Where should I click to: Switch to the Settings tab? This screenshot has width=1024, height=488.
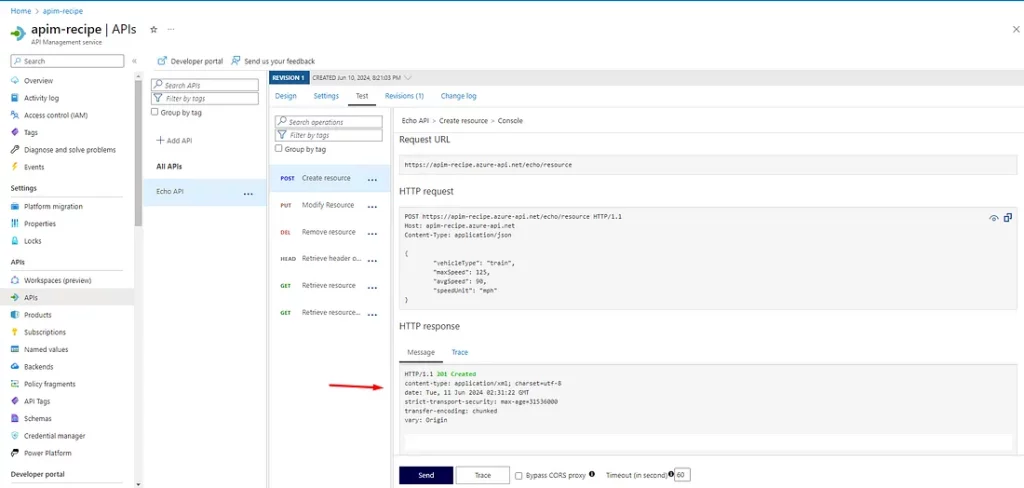[326, 96]
